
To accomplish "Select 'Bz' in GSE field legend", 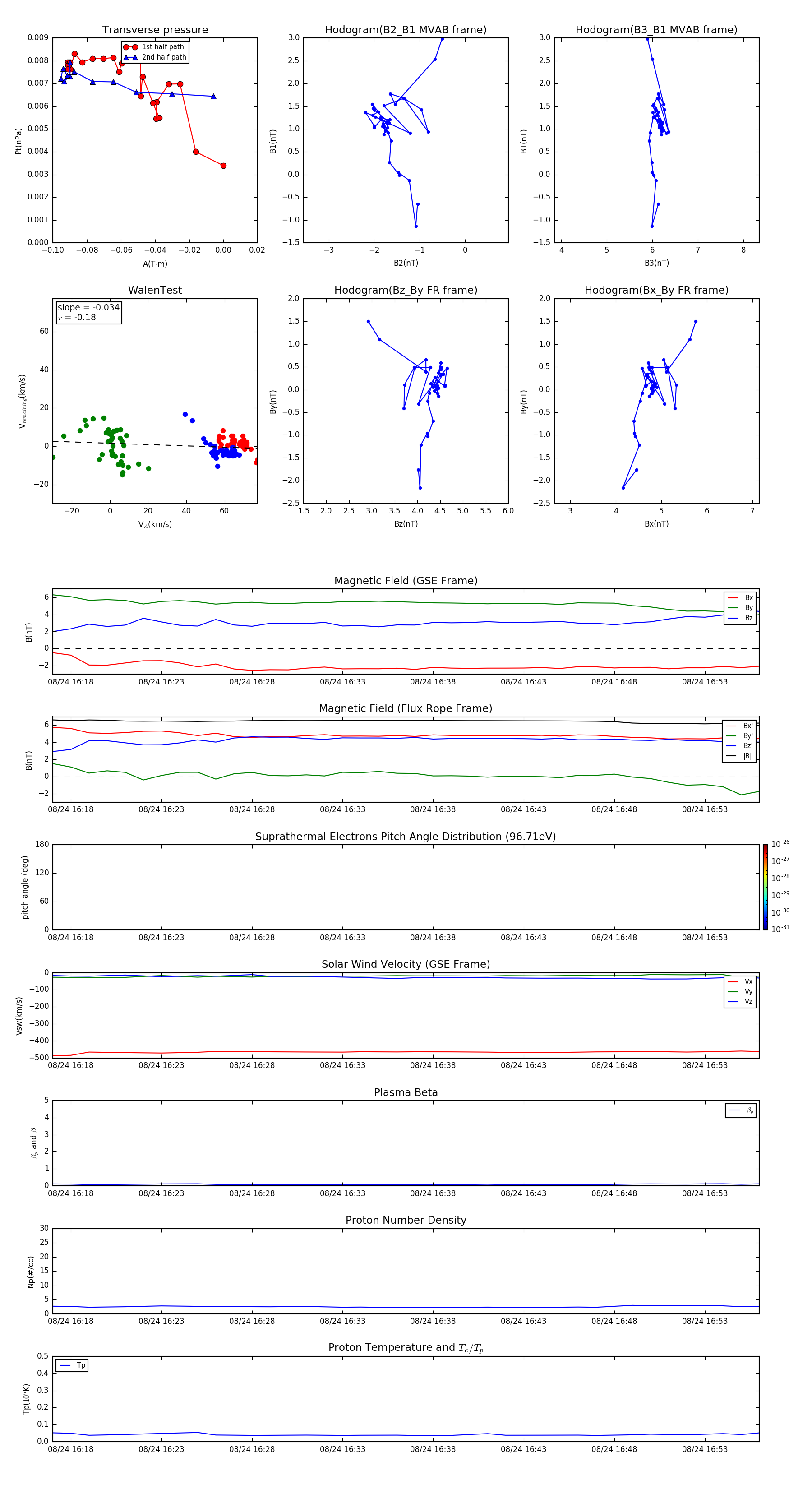I will point(740,618).
